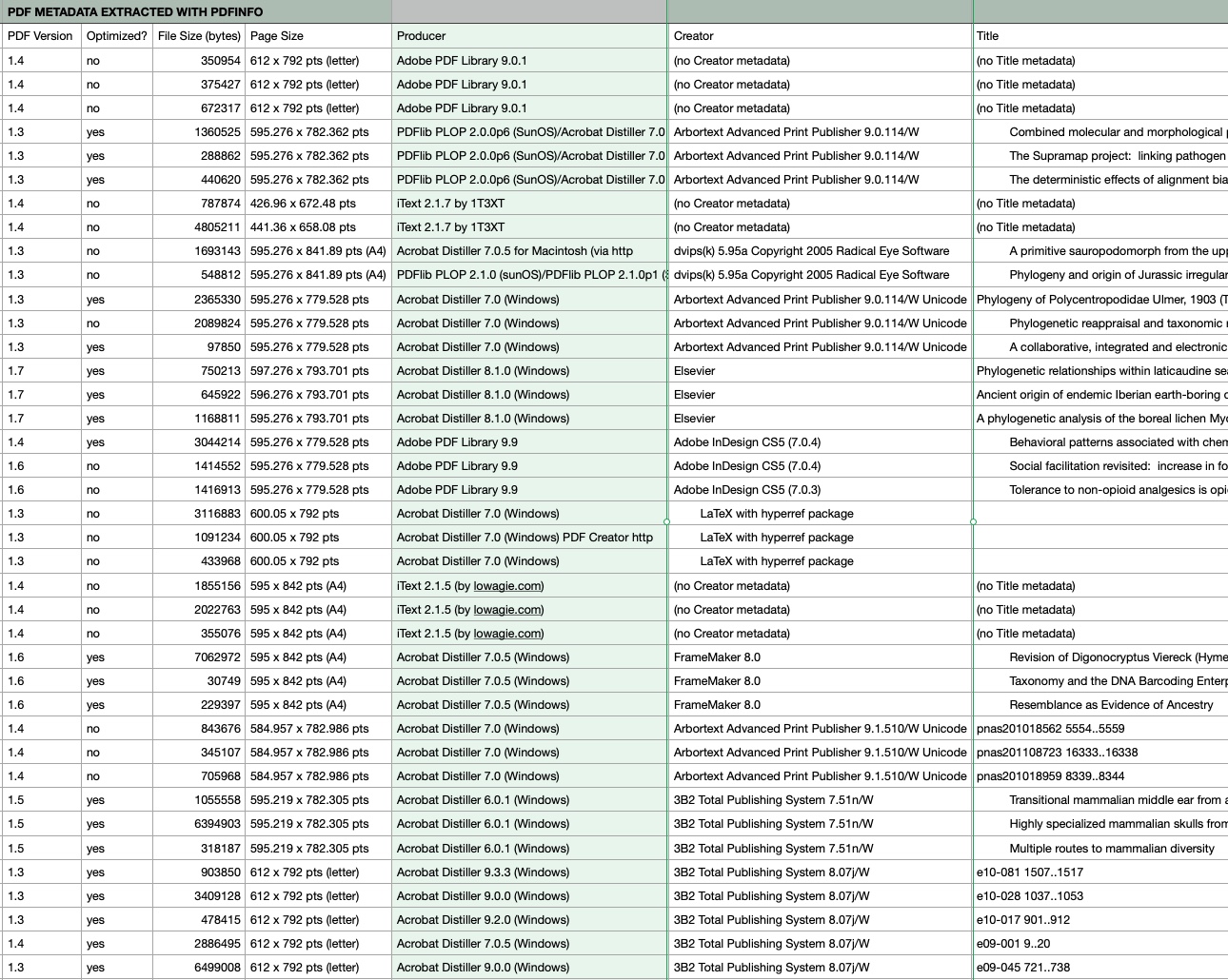Click the Acrobat Distiller 7.0.5 for Macintosh cell
Screen dimensions: 1228x980
pos(528,251)
